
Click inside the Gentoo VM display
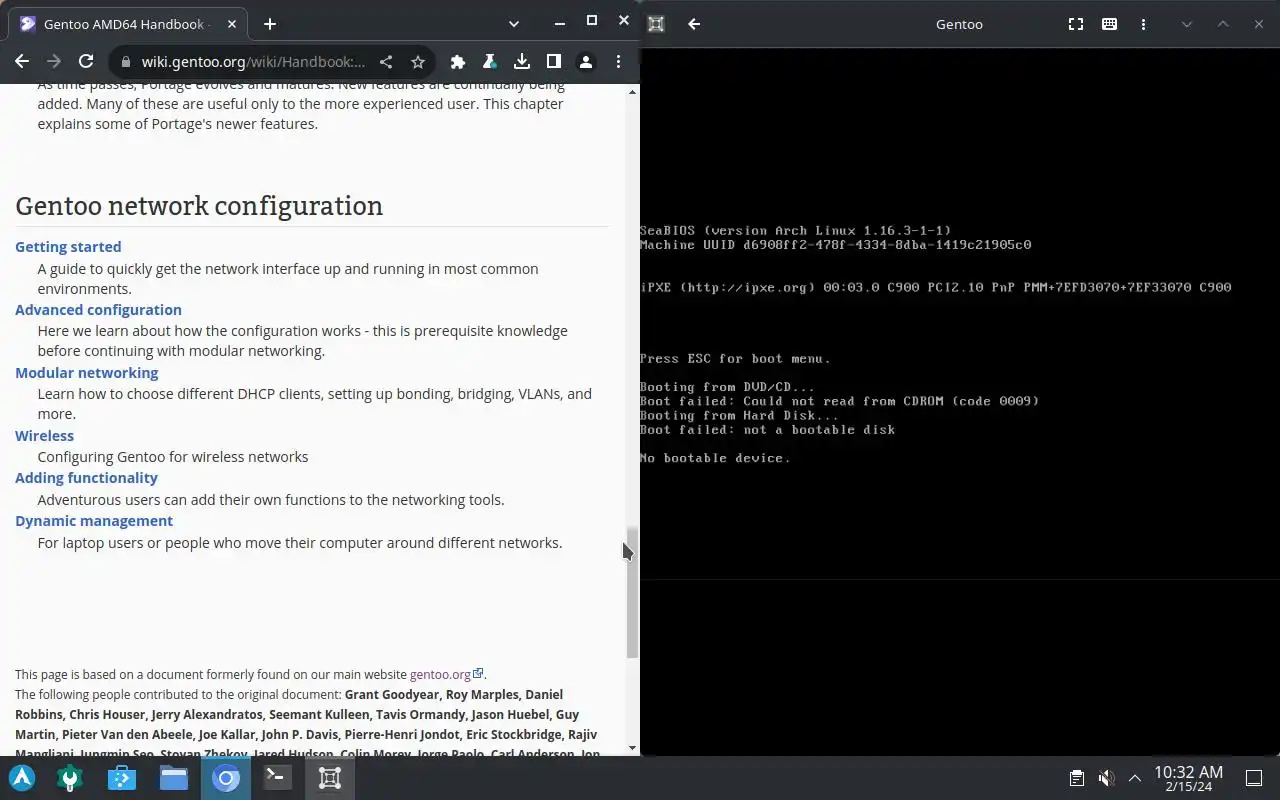960,400
